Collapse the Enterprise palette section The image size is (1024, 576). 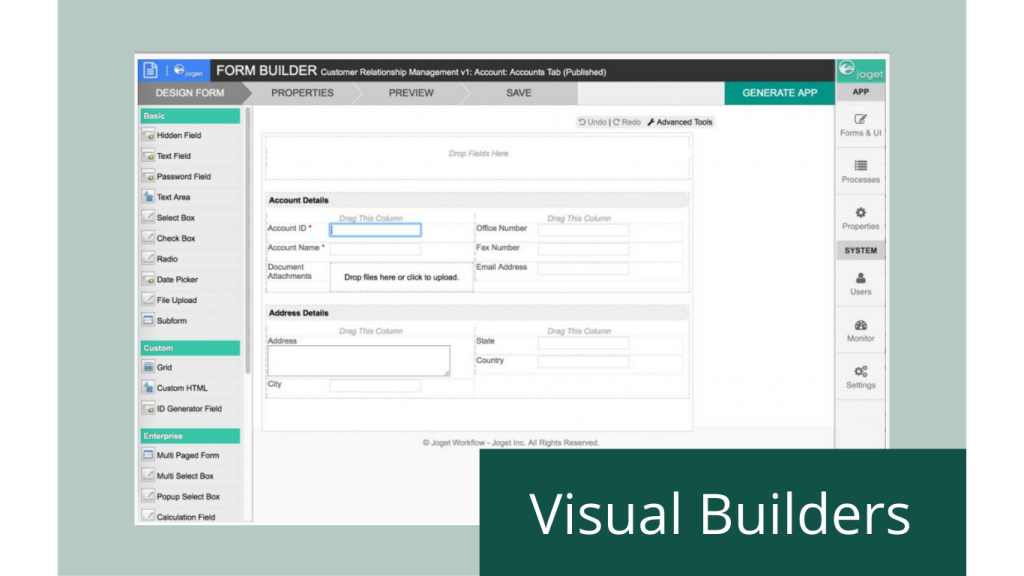190,436
